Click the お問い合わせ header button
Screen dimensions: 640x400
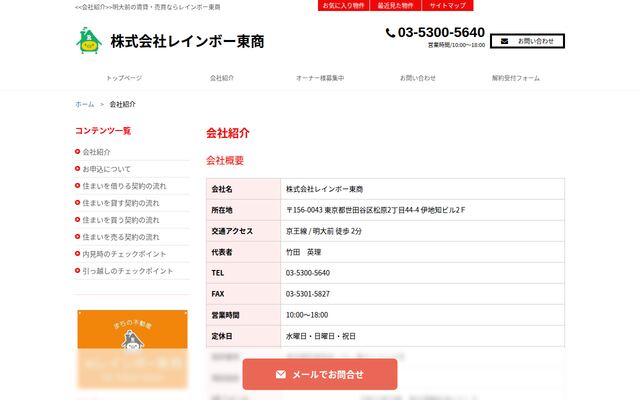(527, 41)
